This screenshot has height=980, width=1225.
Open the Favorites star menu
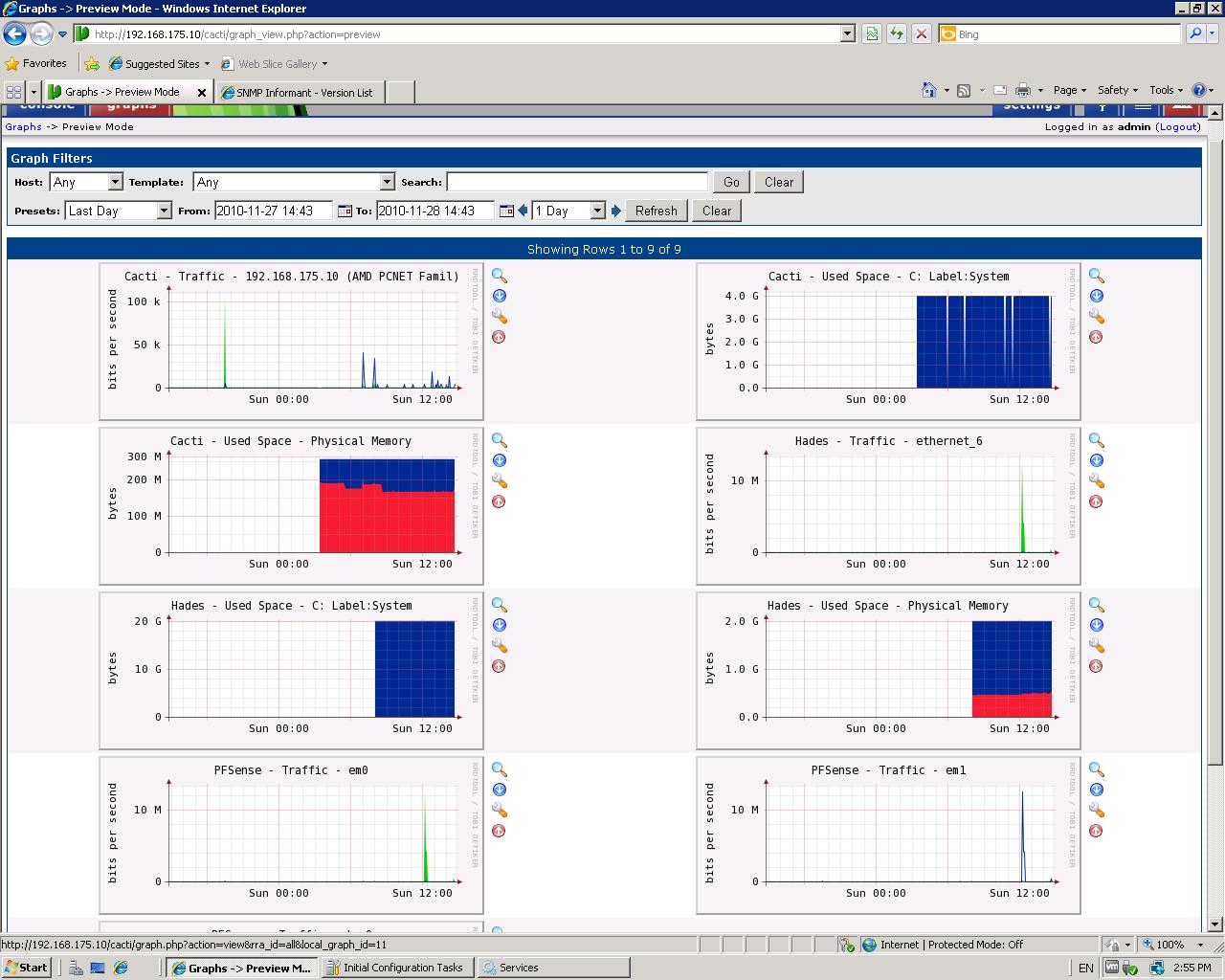[35, 64]
